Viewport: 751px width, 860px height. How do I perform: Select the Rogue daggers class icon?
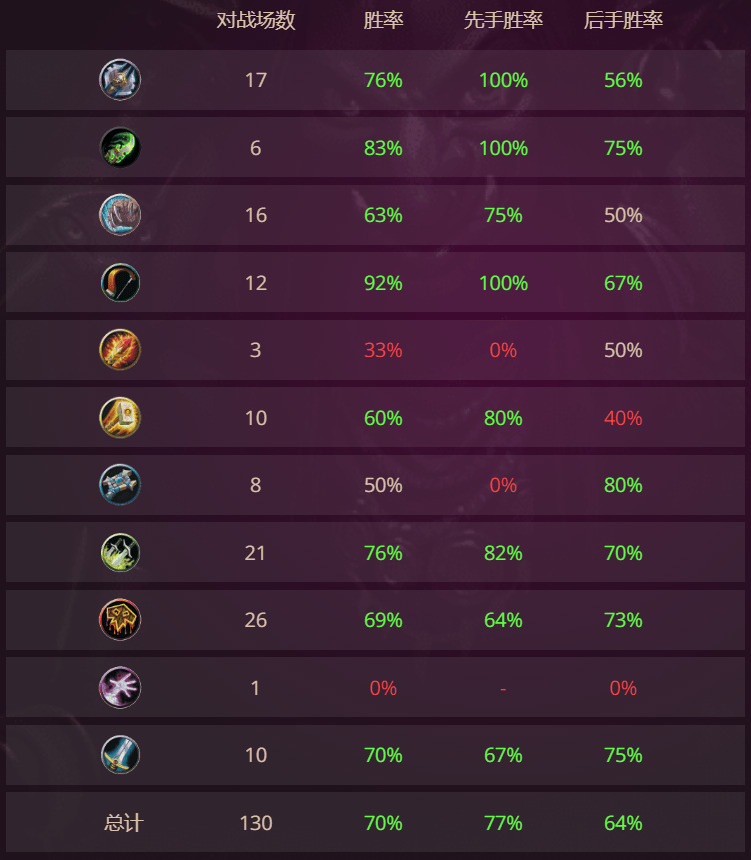tap(120, 552)
